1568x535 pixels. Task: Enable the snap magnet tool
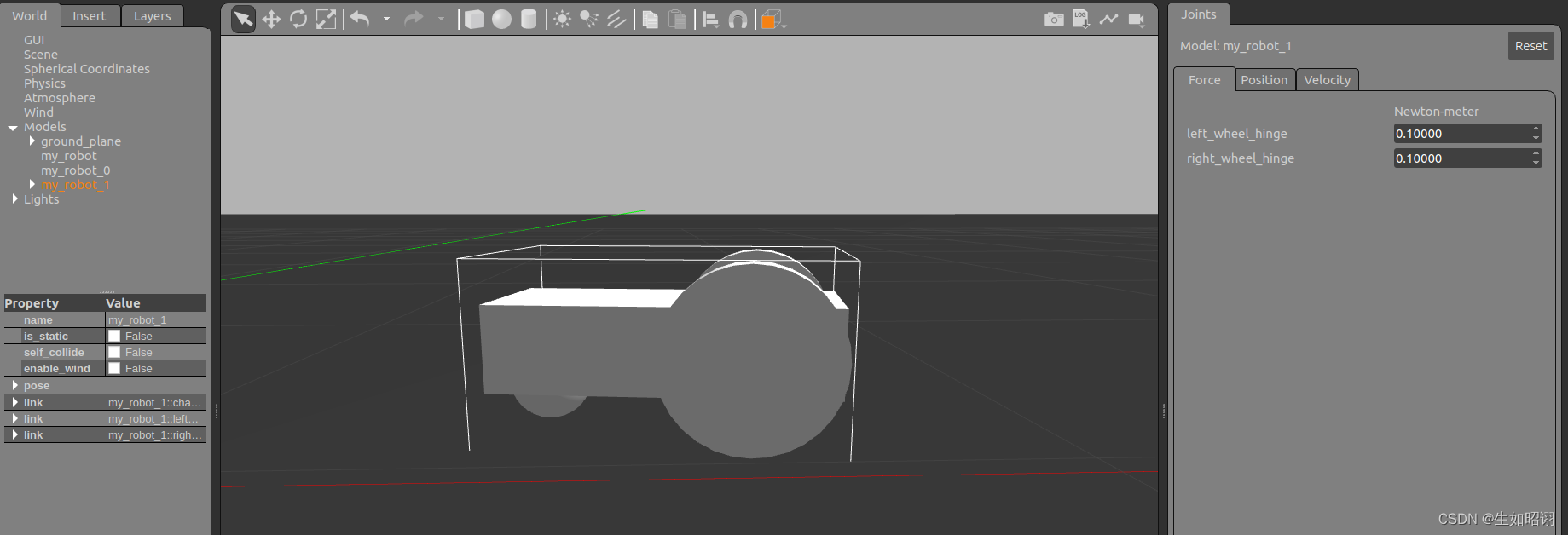click(738, 19)
